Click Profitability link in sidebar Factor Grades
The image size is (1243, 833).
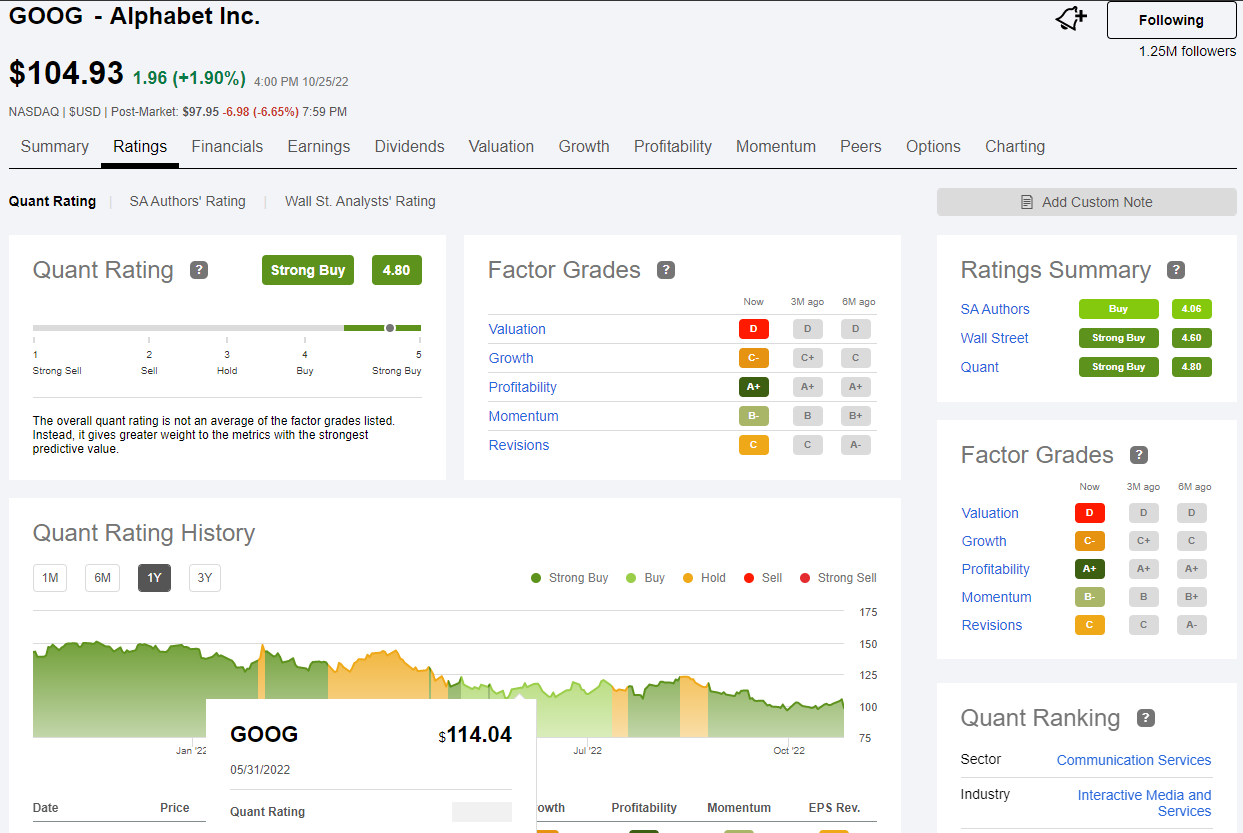pyautogui.click(x=996, y=569)
